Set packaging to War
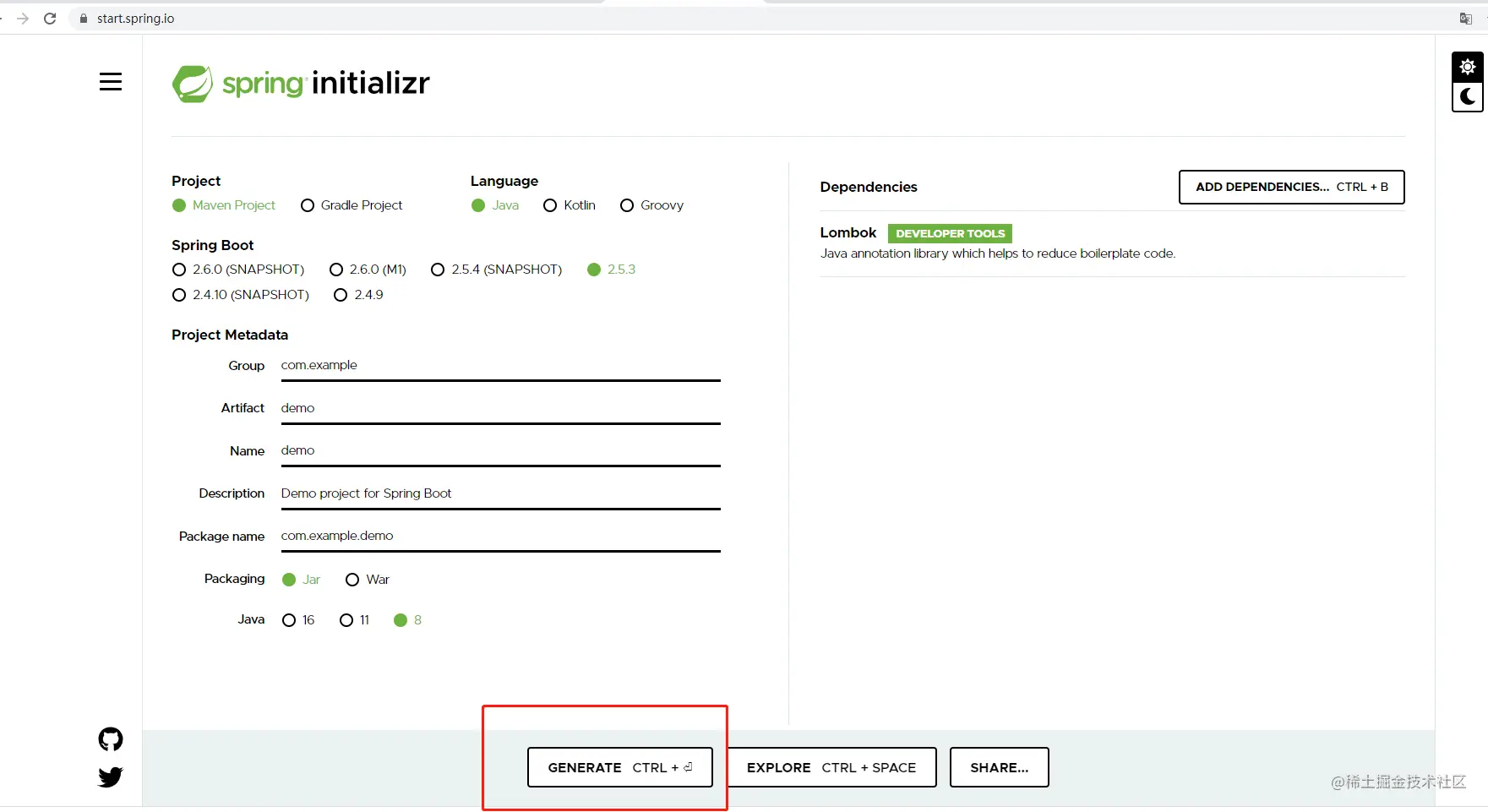 [x=368, y=580]
